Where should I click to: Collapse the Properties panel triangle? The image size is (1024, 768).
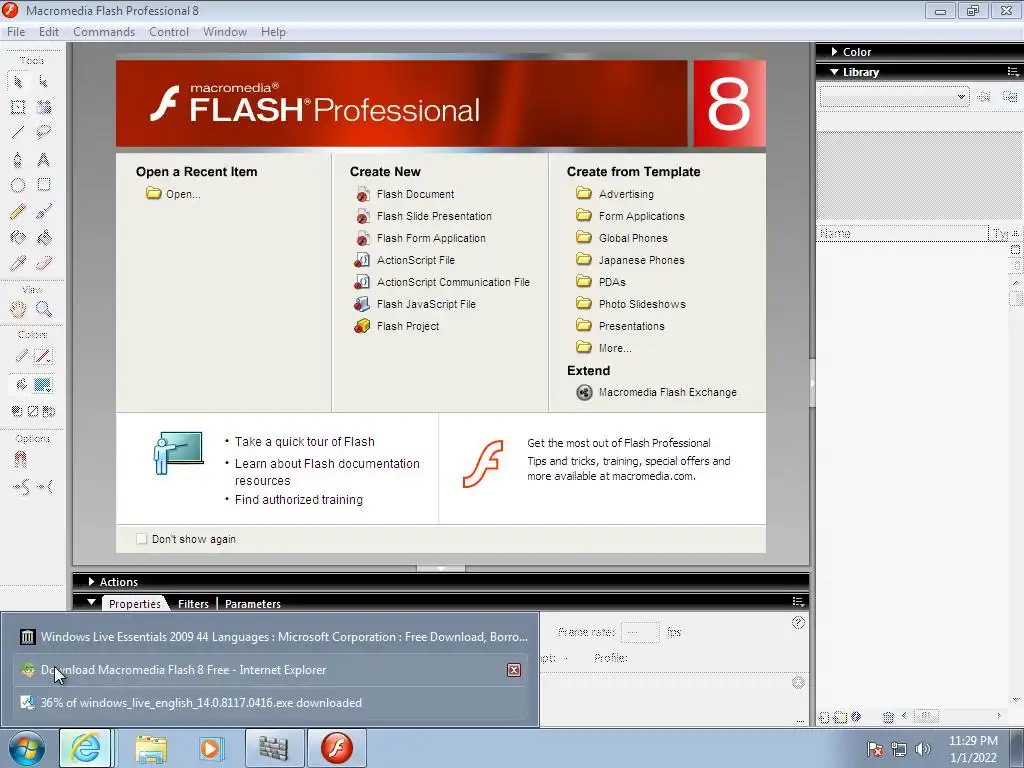coord(91,603)
